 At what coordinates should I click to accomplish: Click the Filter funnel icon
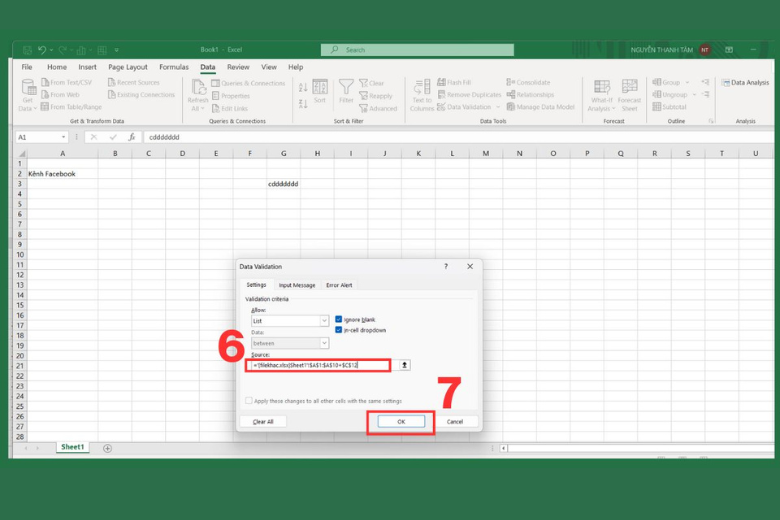click(x=346, y=90)
